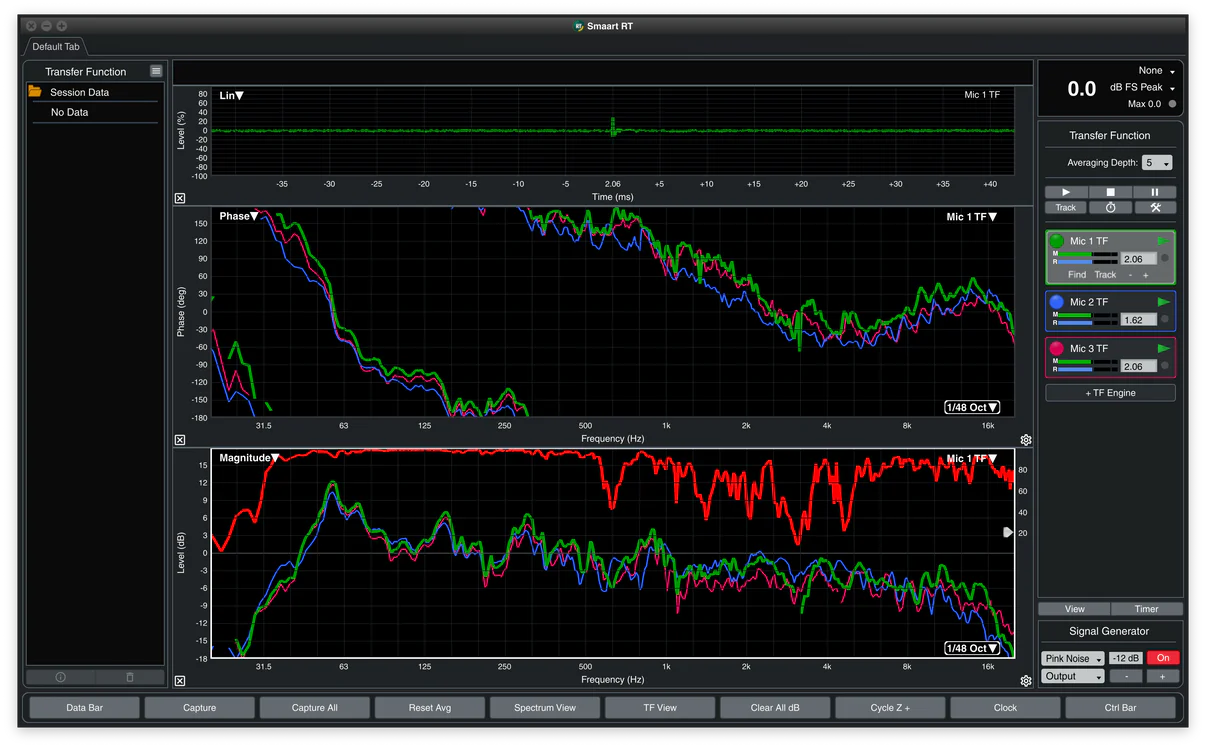The image size is (1206, 748).
Task: Click the blue Mic 2 TF color circle
Action: point(1057,302)
